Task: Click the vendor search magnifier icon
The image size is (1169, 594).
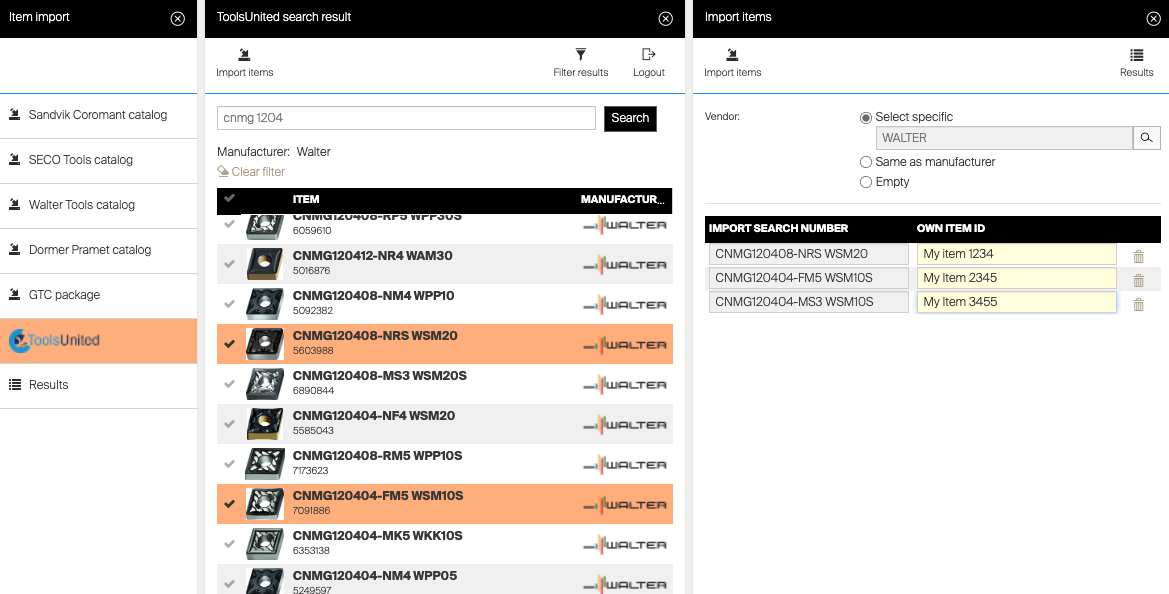Action: tap(1146, 138)
